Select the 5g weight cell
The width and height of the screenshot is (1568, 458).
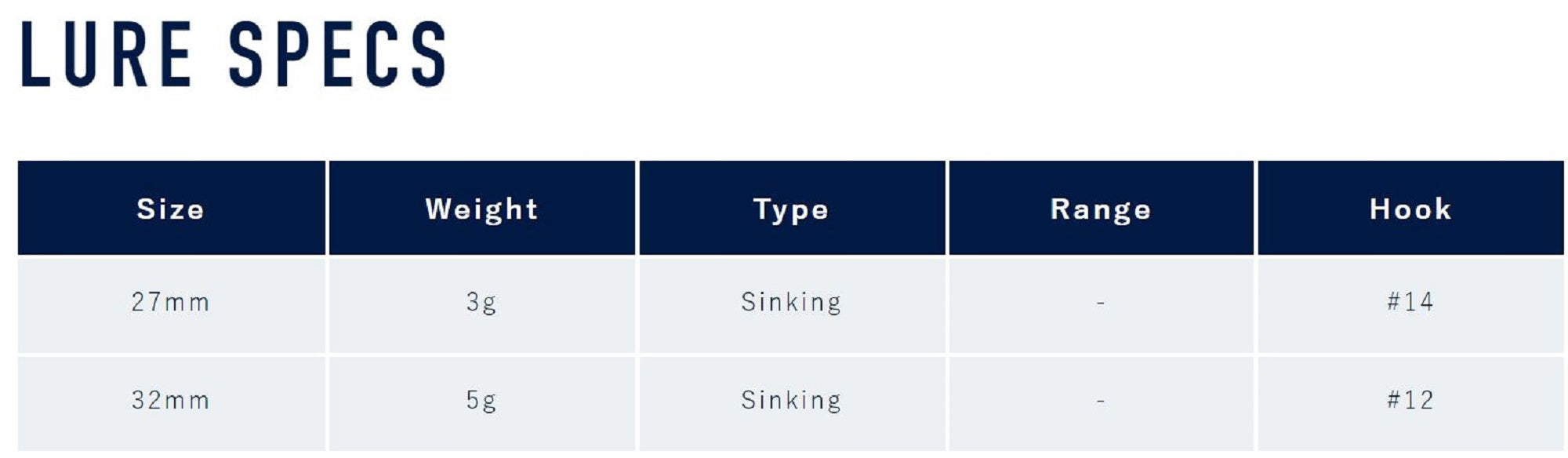[x=481, y=401]
